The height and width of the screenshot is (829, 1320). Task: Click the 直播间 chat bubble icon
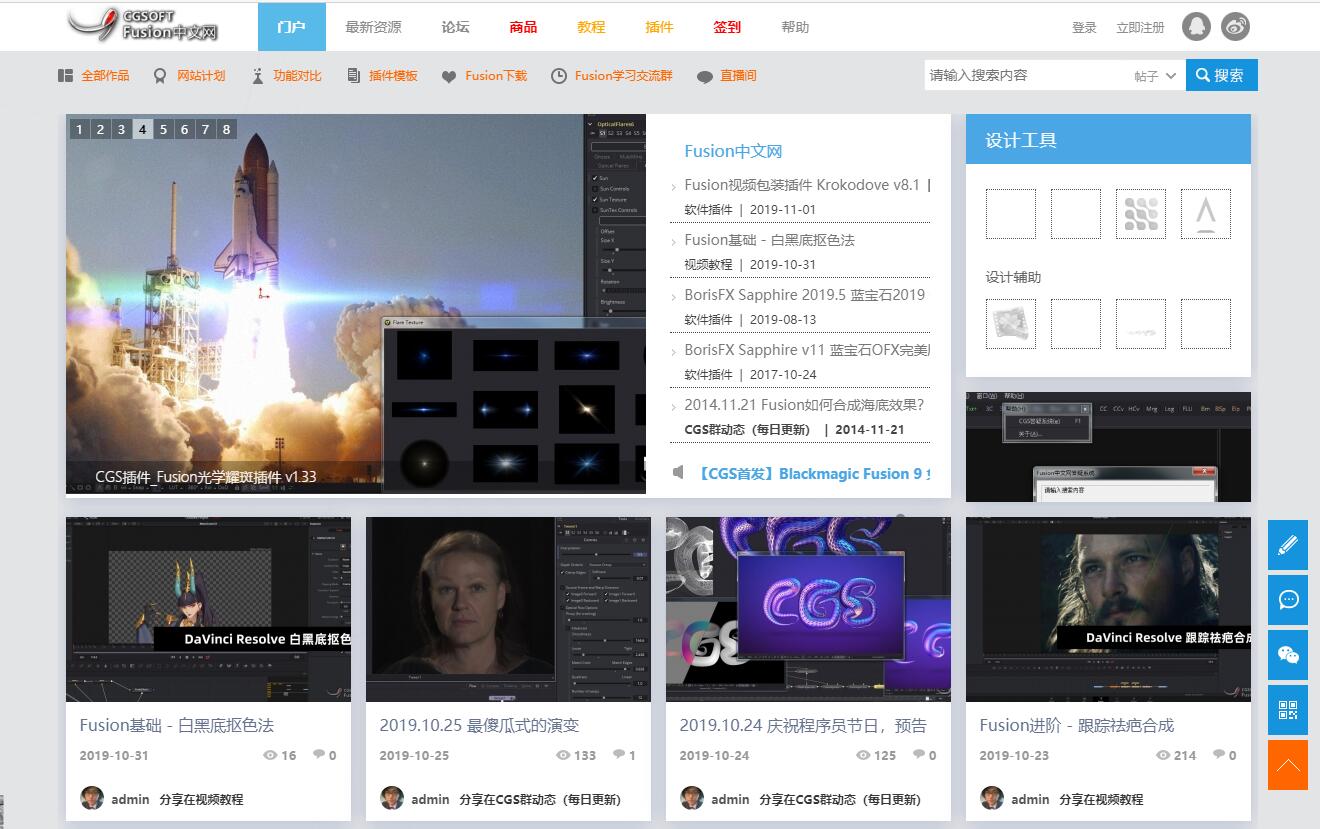705,77
